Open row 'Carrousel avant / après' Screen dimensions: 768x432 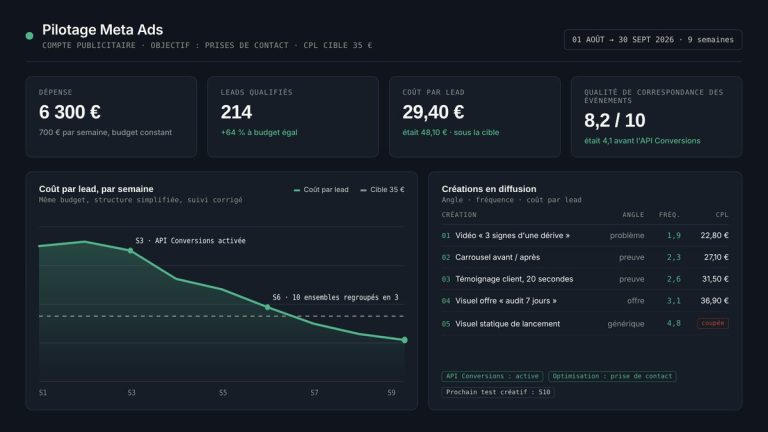585,257
